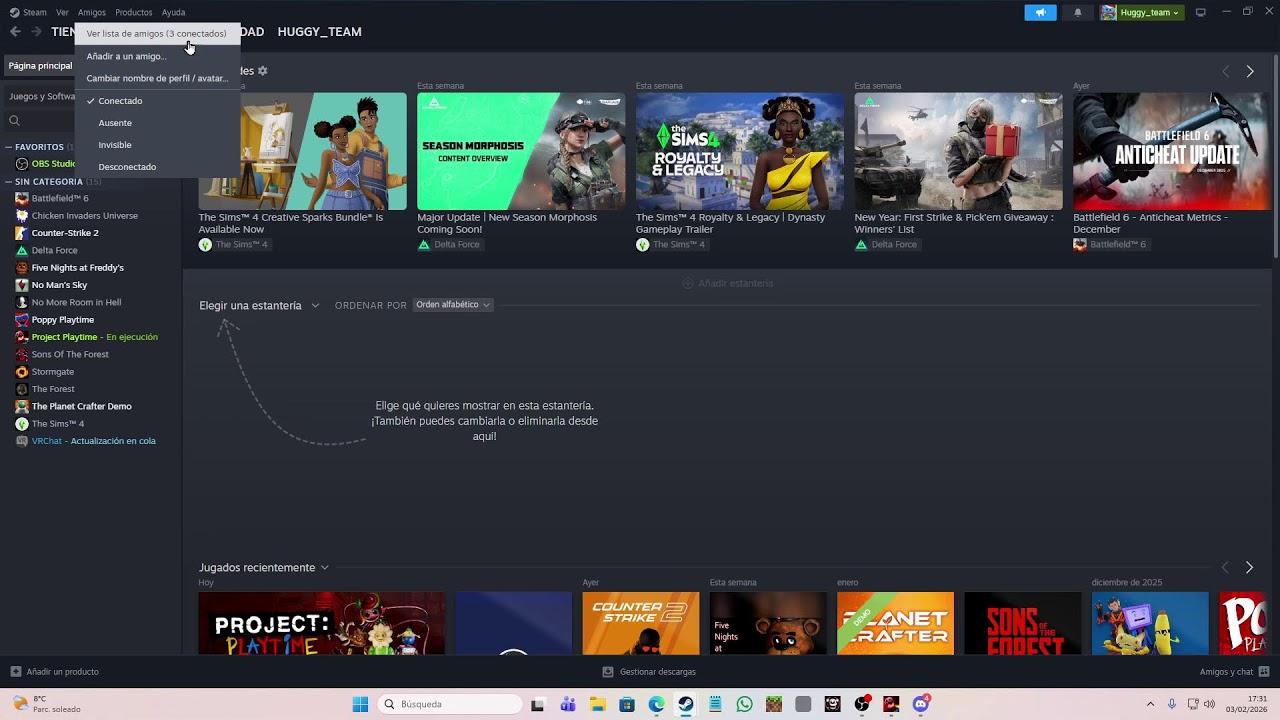Select Añadir a un amigo menu entry

(x=158, y=56)
